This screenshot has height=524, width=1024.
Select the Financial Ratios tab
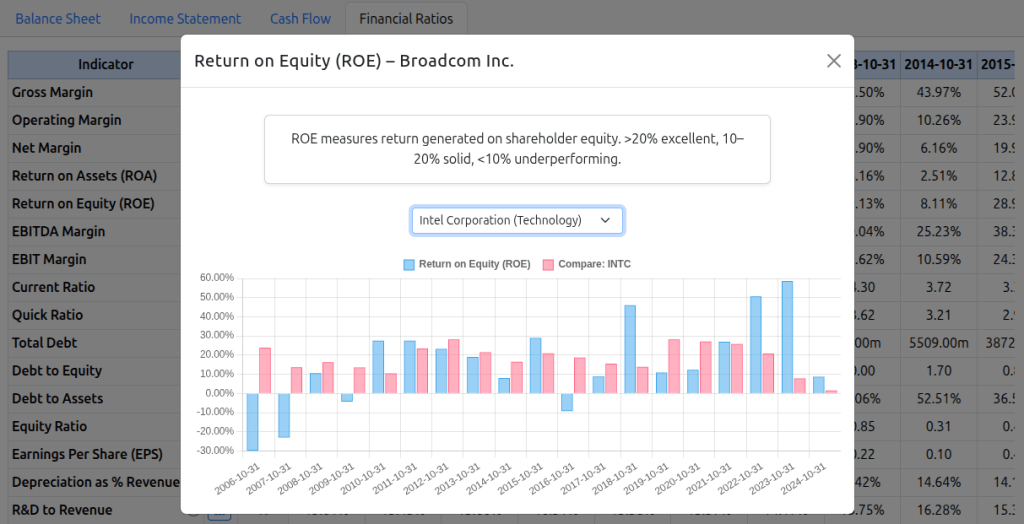pos(405,19)
